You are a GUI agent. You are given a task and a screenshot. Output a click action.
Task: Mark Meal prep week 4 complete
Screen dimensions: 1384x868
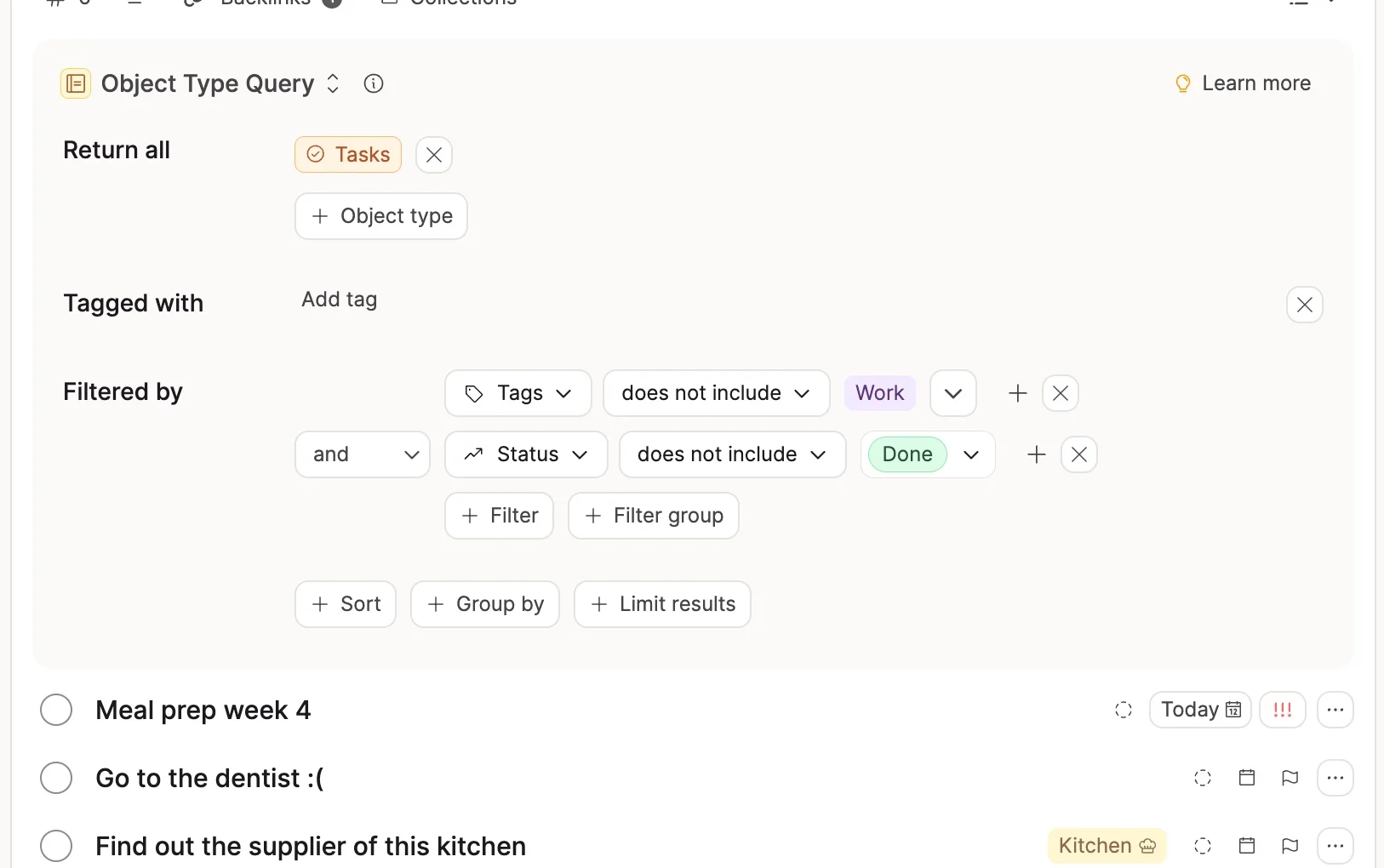click(x=56, y=710)
